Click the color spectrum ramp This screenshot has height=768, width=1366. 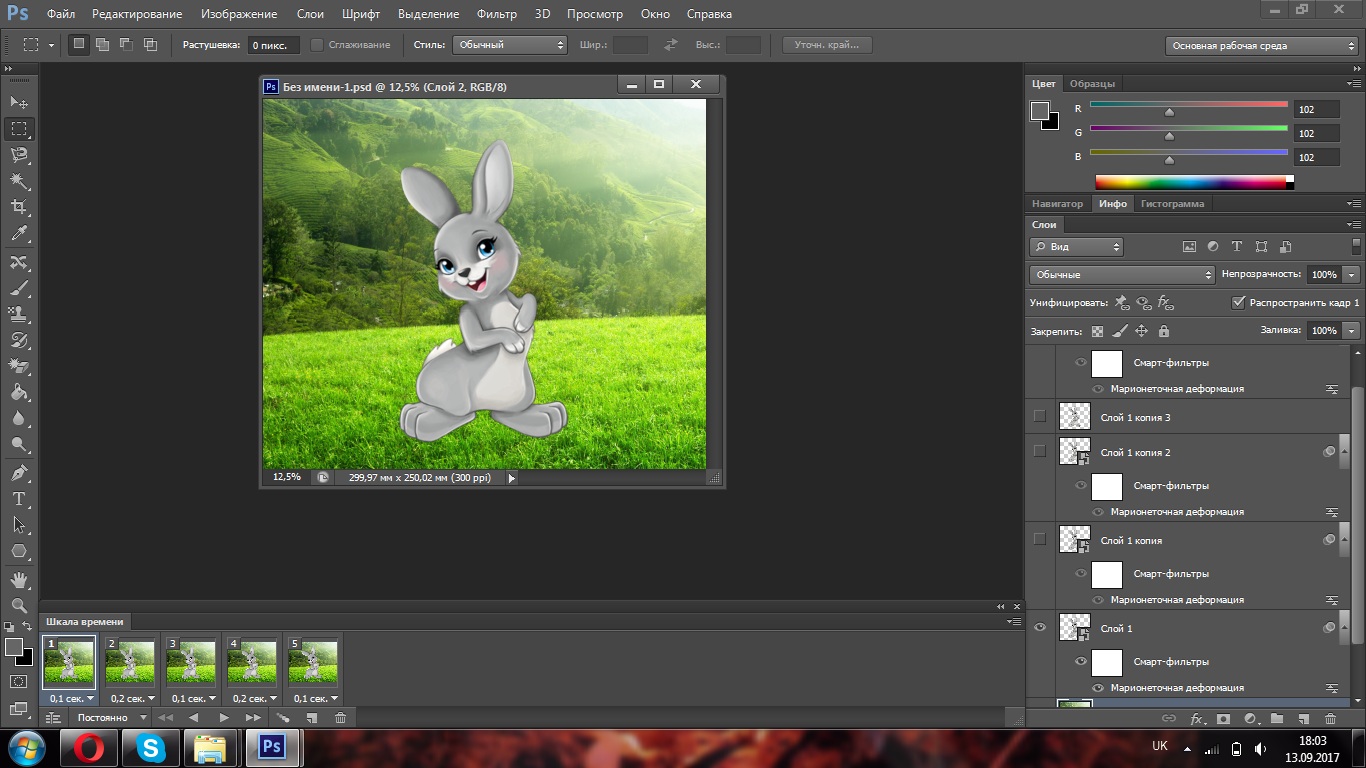tap(1194, 182)
